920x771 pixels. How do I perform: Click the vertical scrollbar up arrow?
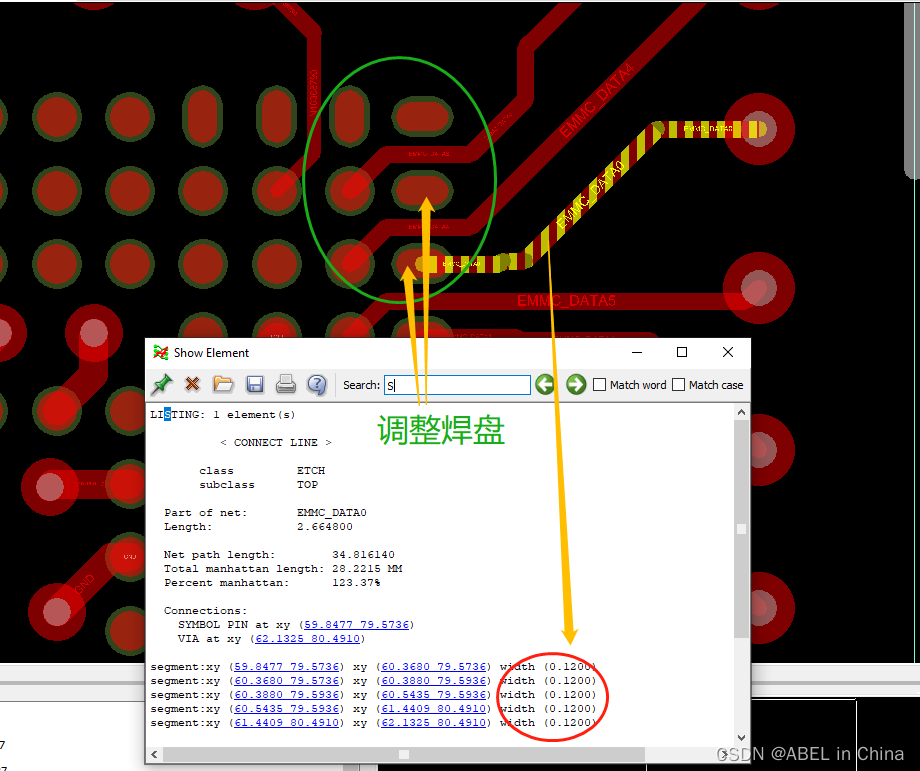pyautogui.click(x=742, y=412)
